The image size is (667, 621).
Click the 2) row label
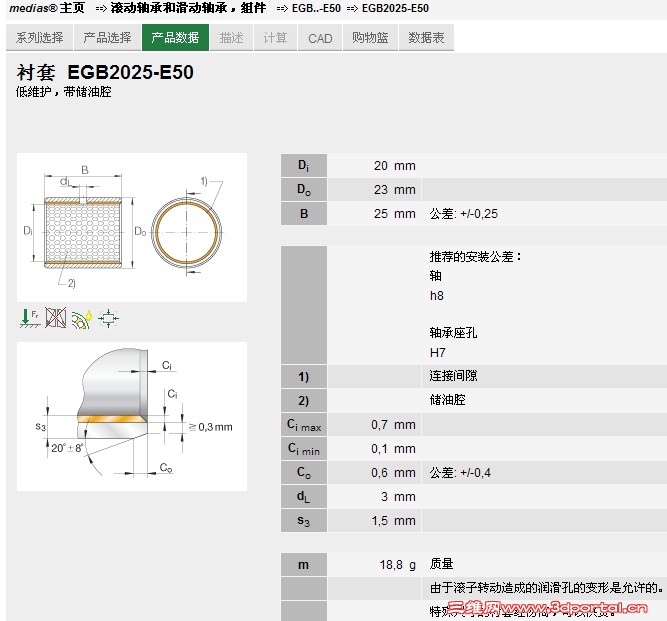click(x=304, y=401)
